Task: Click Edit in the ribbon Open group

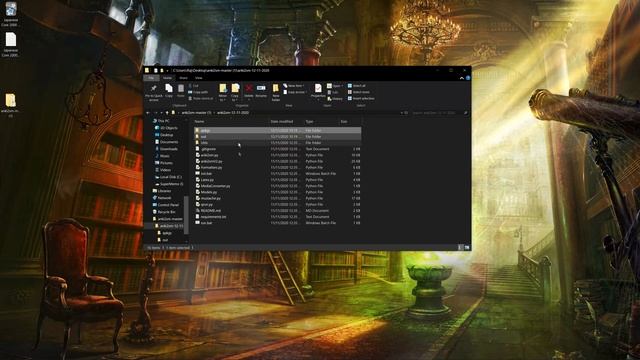Action: (x=333, y=92)
